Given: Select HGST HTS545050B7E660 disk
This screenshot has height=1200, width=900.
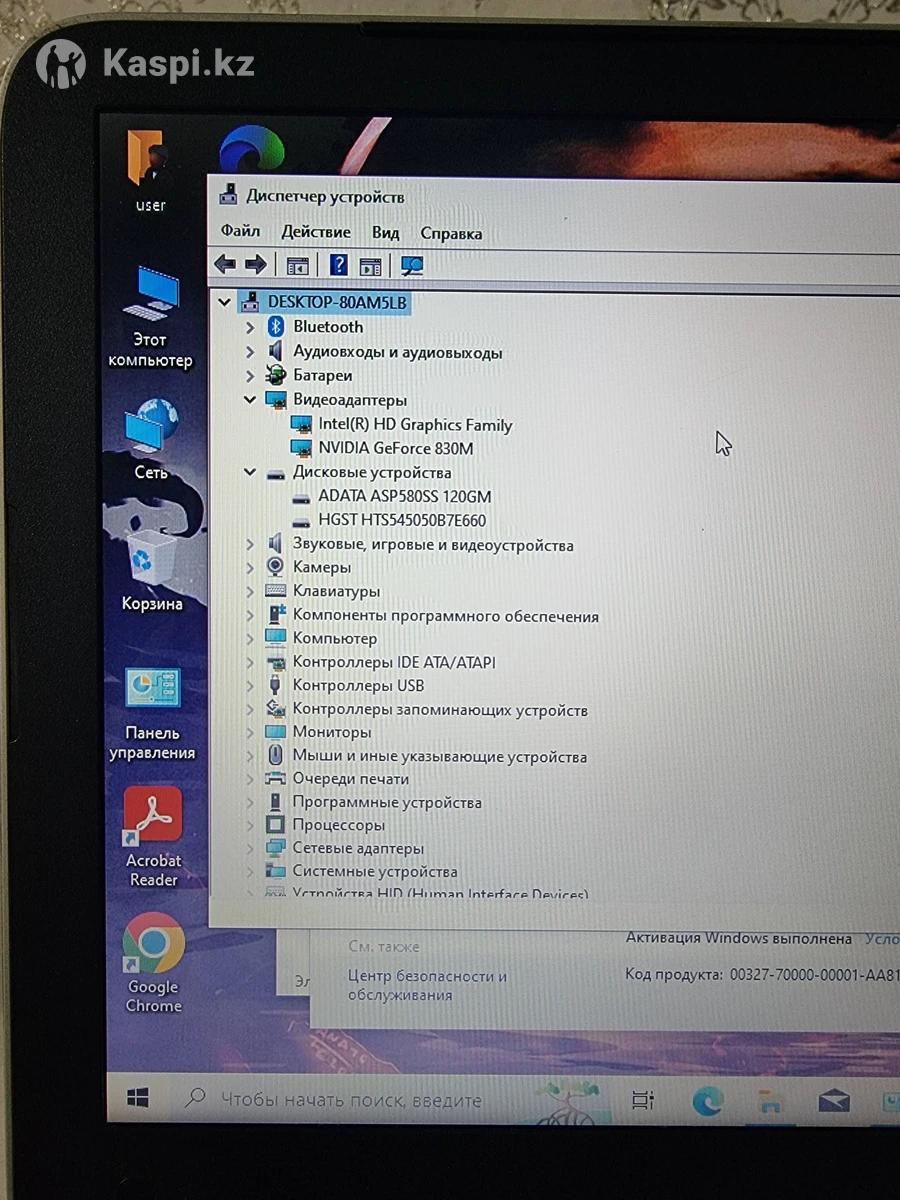Looking at the screenshot, I should coord(401,520).
